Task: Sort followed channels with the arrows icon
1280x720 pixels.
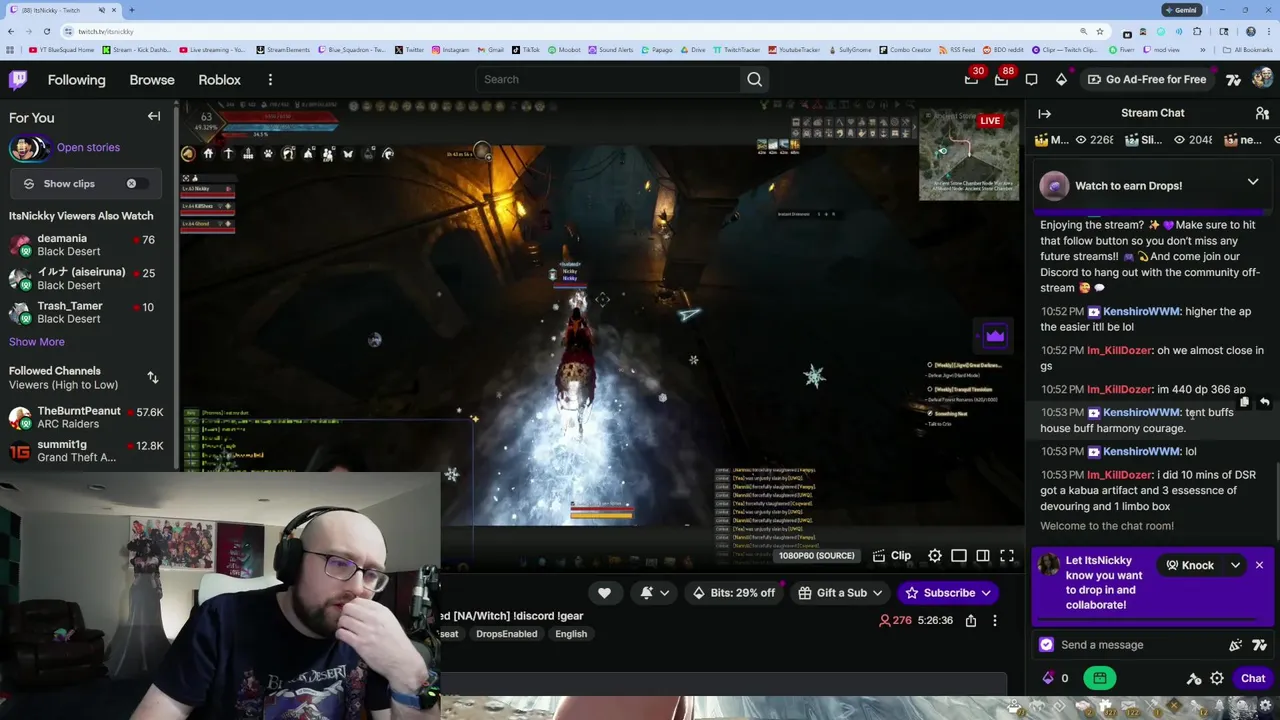Action: coord(153,377)
